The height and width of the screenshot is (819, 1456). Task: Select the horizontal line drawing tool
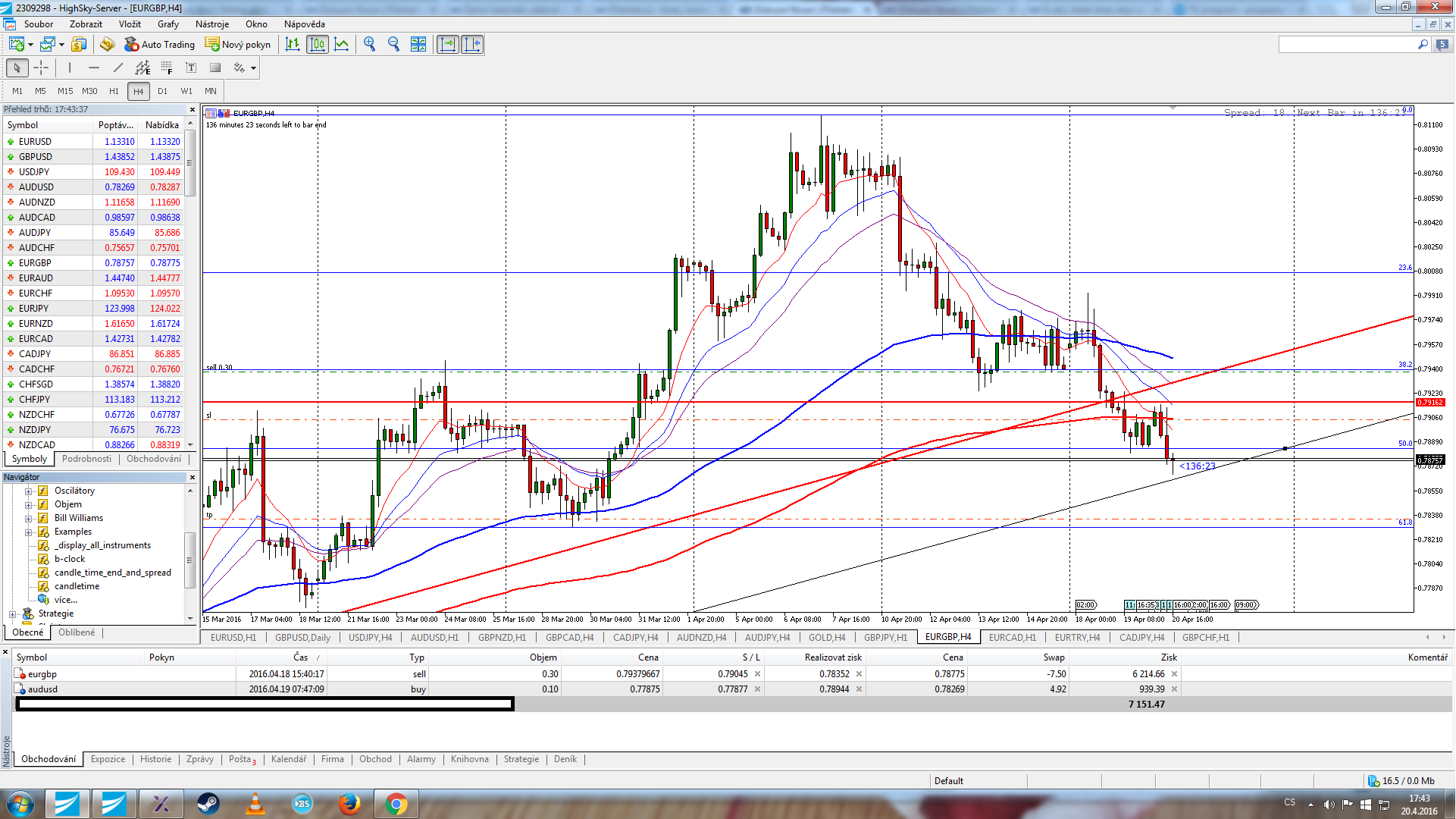point(94,68)
